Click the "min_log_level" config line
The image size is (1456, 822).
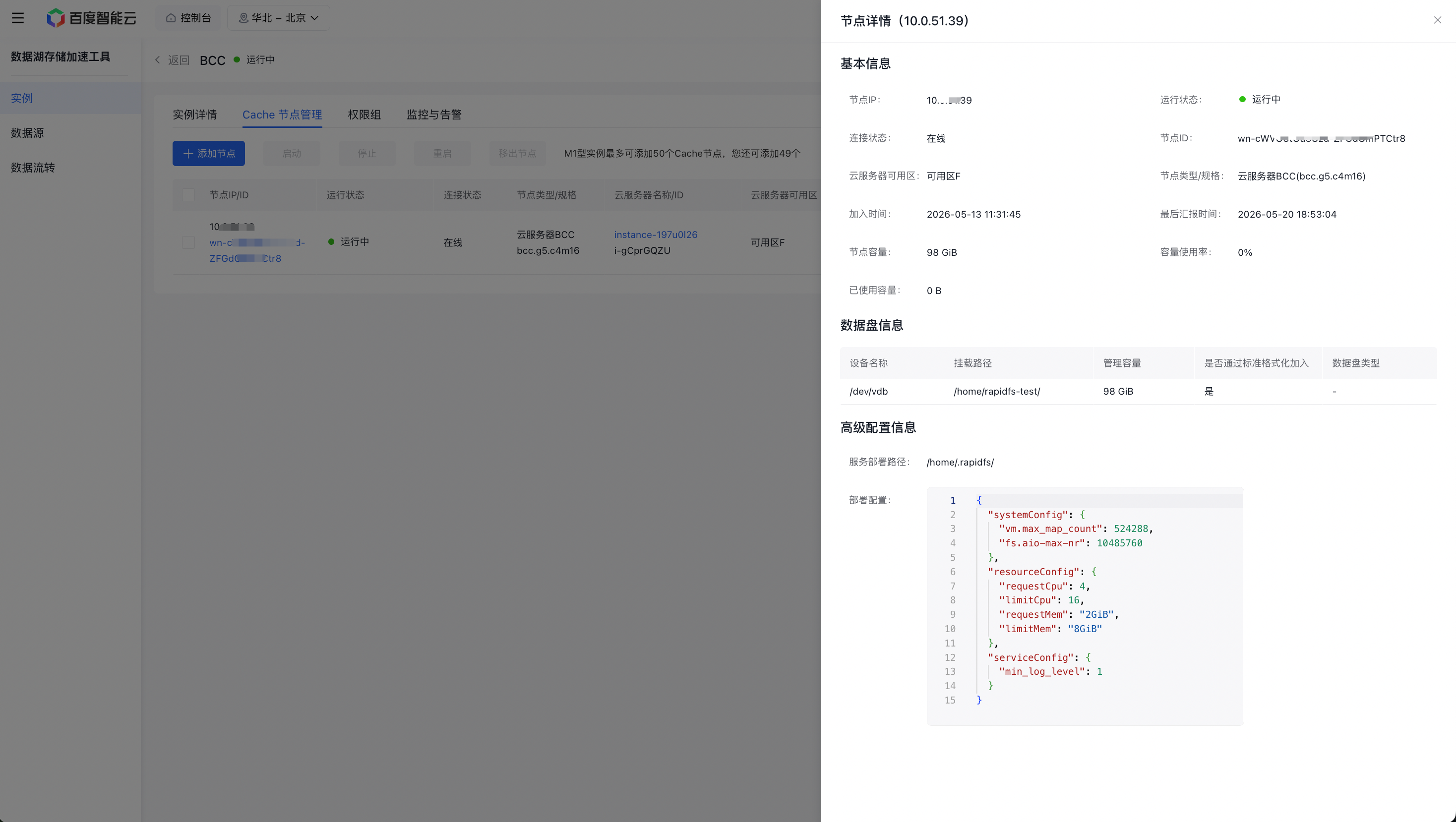click(x=1050, y=672)
